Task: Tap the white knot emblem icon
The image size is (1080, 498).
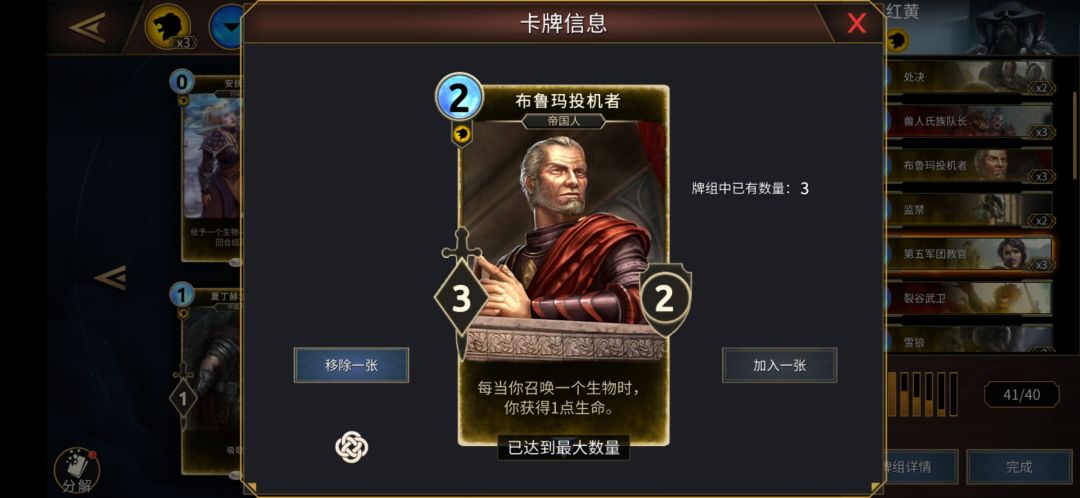Action: [x=351, y=446]
